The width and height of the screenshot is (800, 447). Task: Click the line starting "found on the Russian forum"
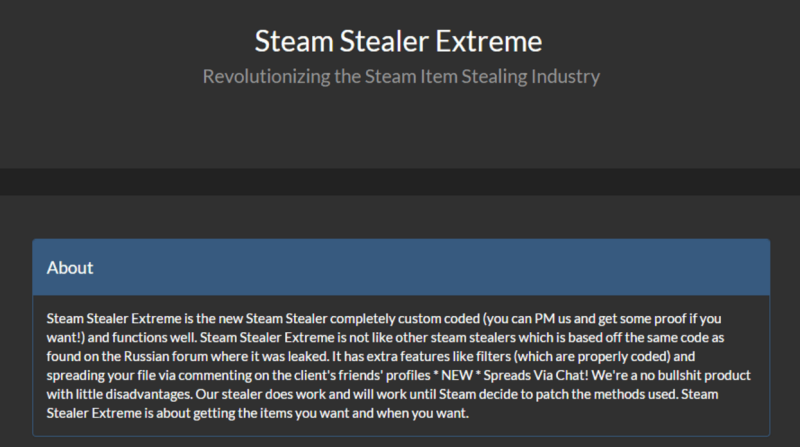(370, 356)
